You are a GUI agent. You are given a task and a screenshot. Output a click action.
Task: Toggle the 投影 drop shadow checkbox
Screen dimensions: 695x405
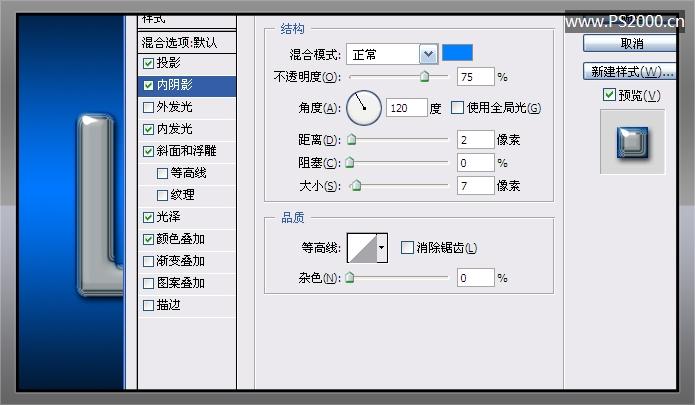coord(148,63)
